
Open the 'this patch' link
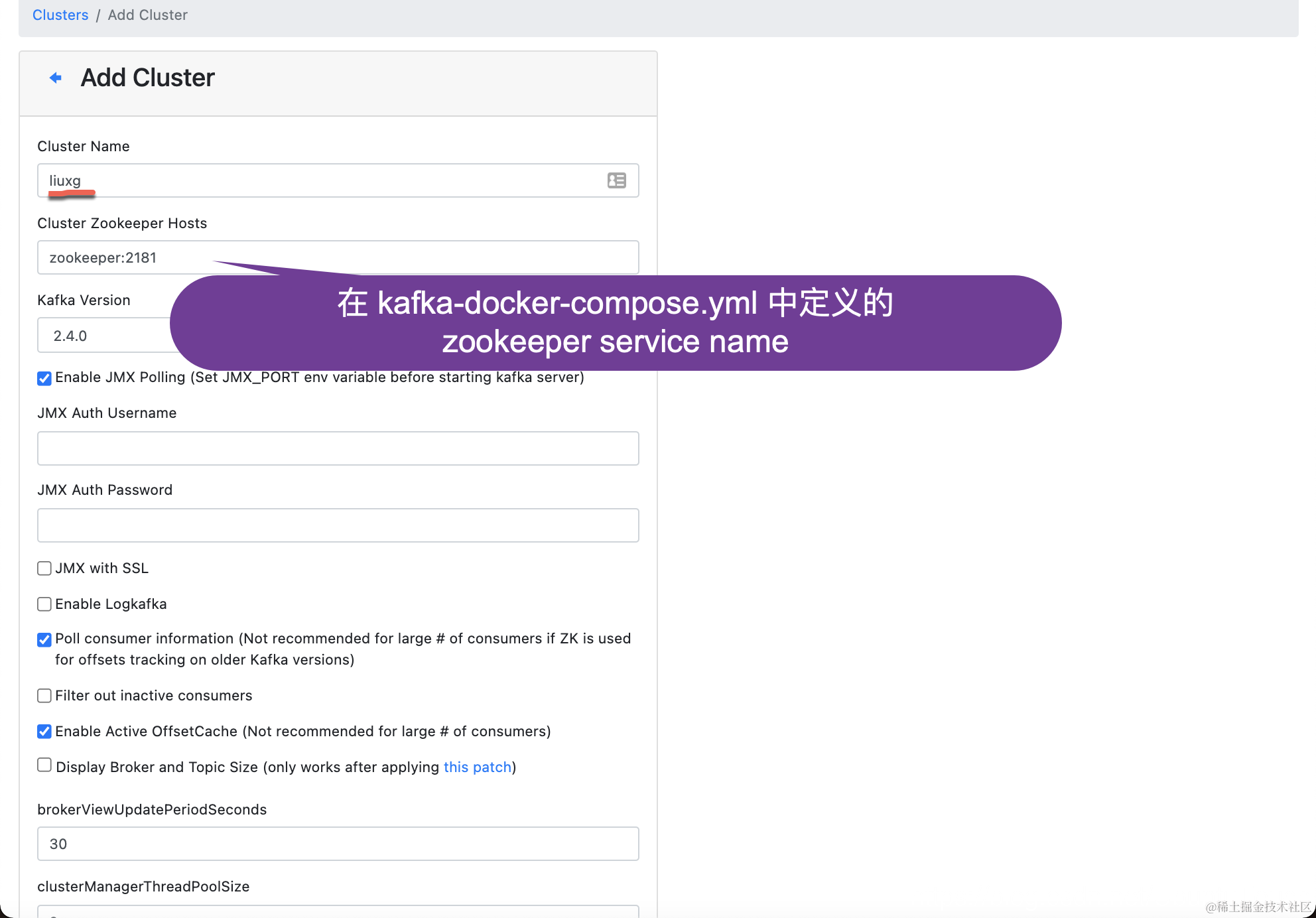coord(477,767)
